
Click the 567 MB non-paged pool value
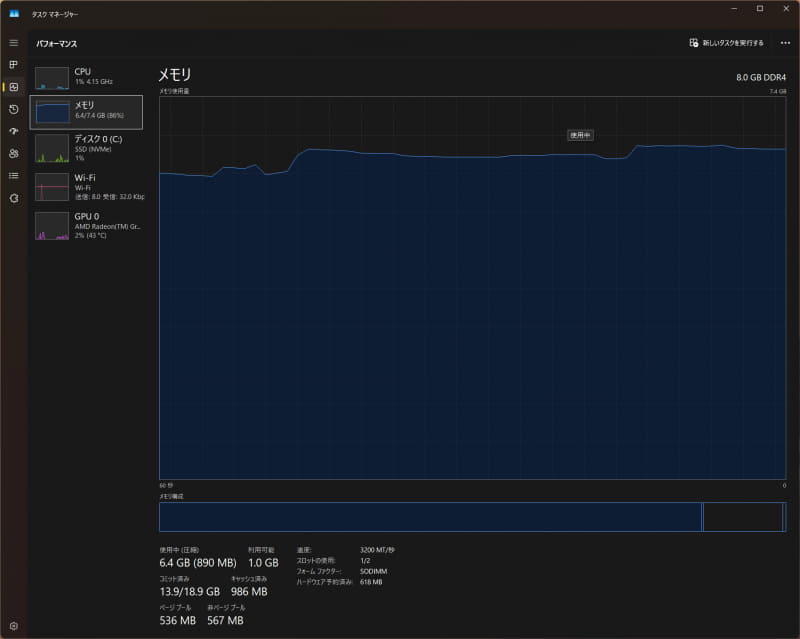pos(225,621)
